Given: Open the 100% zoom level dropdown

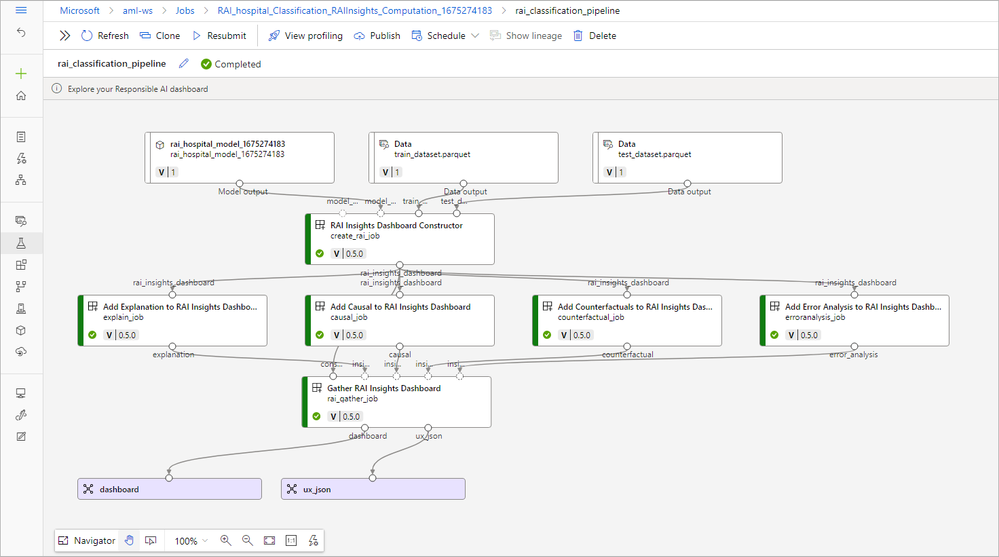Looking at the screenshot, I should point(191,541).
